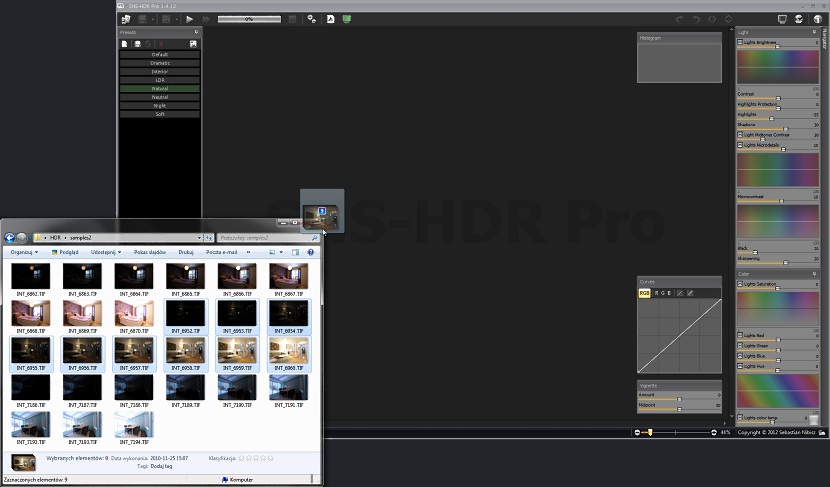
Task: Open the view options dropdown arrow in Explorer toolbar
Action: [281, 252]
